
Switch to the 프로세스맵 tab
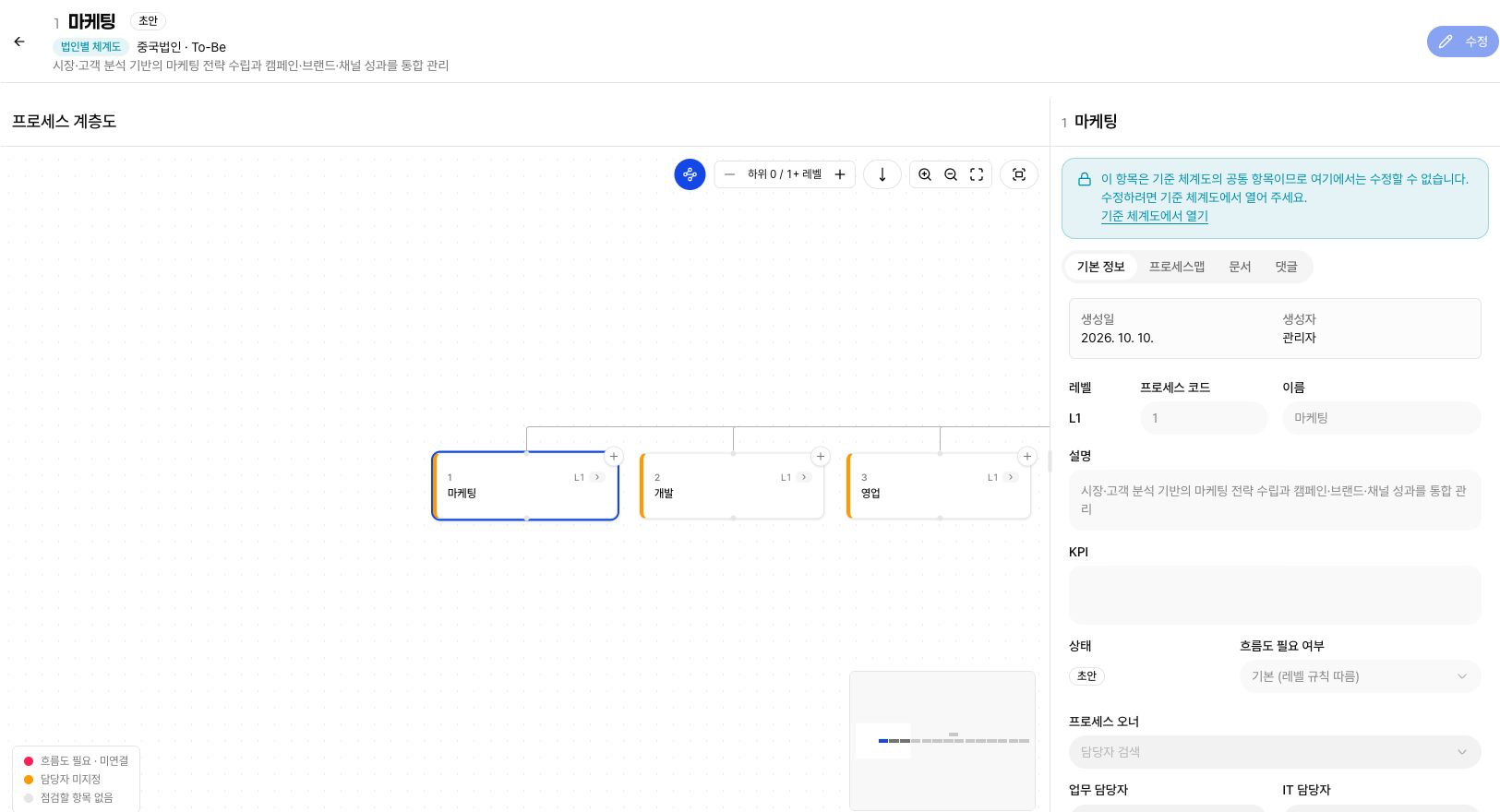coord(1177,267)
